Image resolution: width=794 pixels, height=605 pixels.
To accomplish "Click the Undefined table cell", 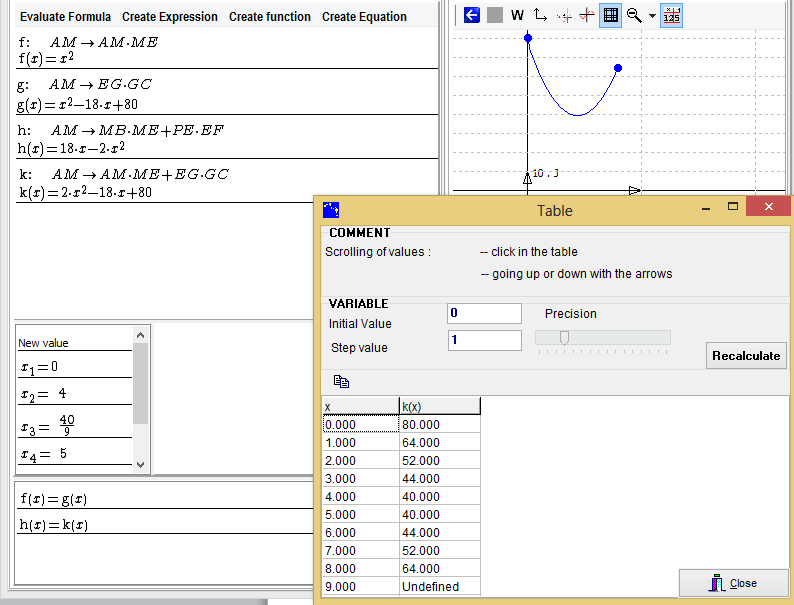I will click(440, 586).
